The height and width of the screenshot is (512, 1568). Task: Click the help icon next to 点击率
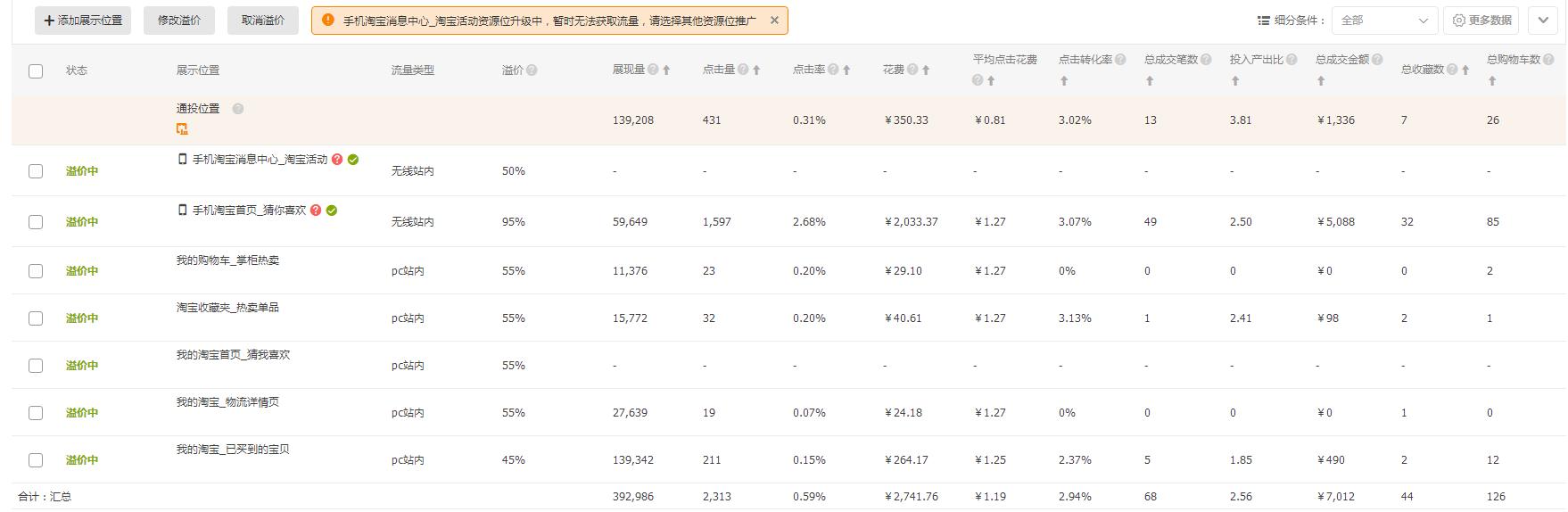833,70
